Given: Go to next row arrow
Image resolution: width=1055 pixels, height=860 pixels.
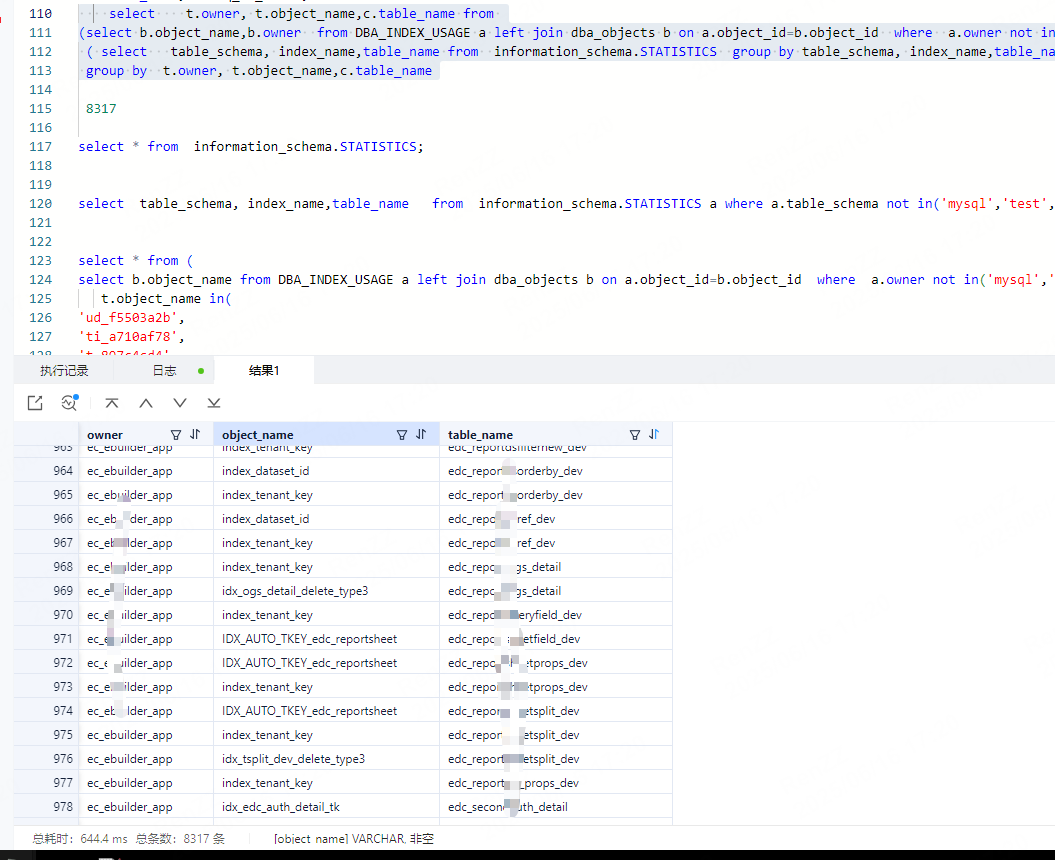Looking at the screenshot, I should [x=180, y=403].
